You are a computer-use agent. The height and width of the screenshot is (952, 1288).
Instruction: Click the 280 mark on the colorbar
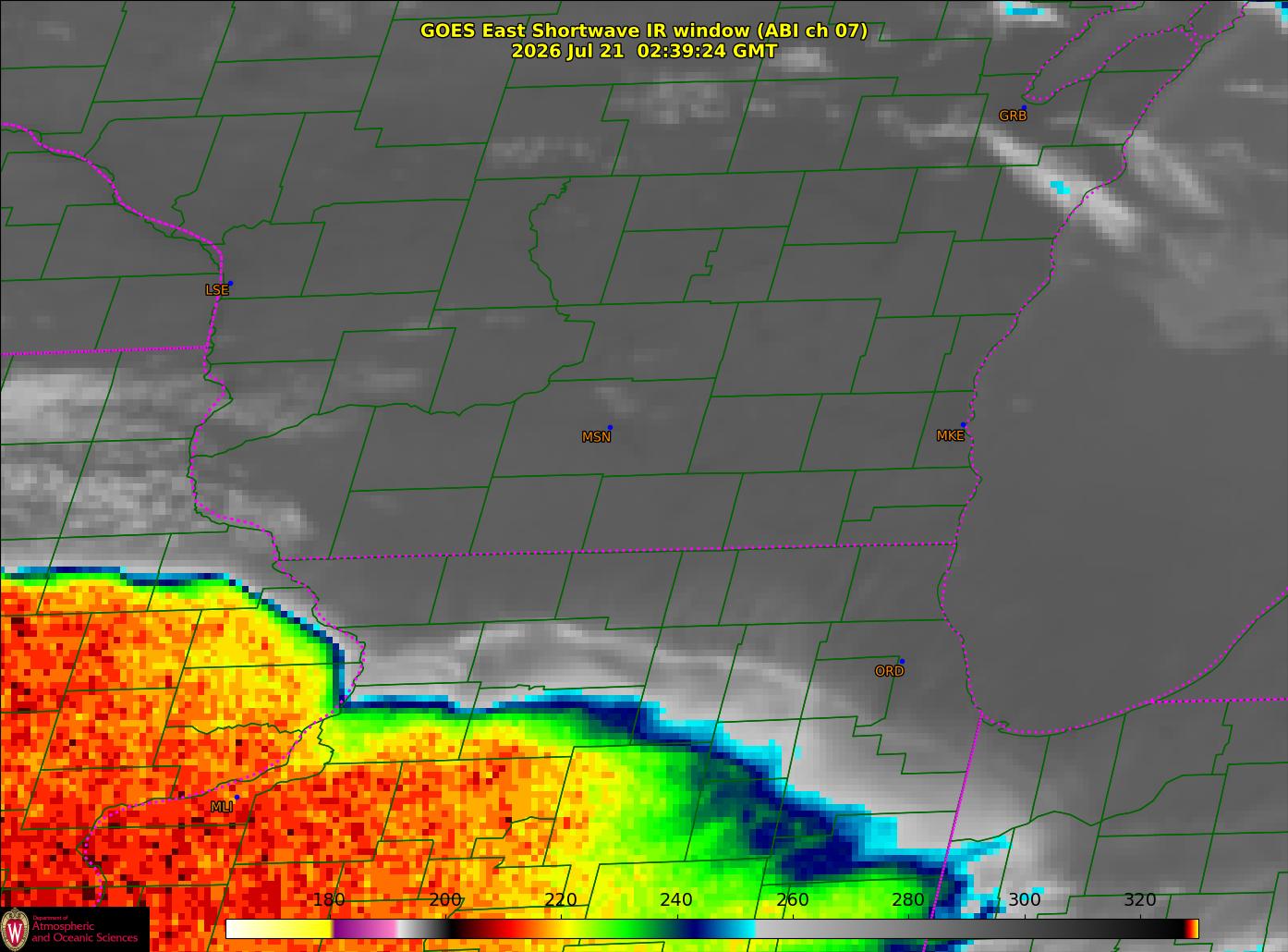tap(908, 899)
